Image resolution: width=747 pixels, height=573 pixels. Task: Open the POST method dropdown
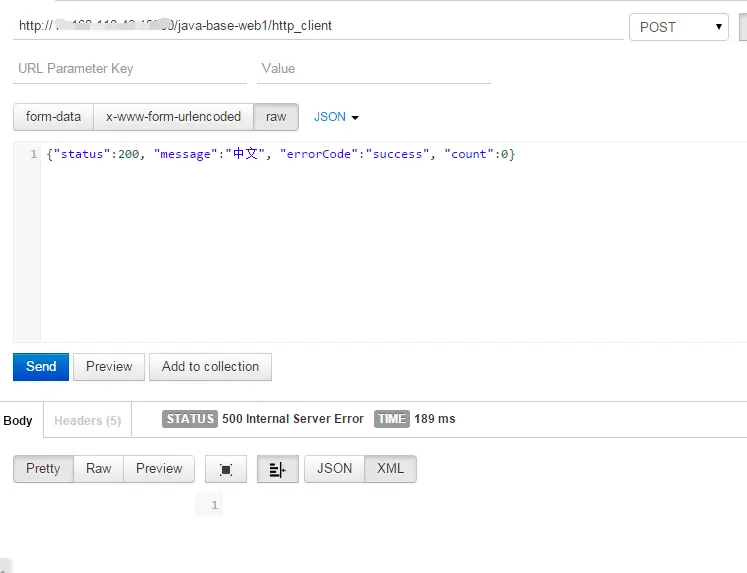[678, 27]
